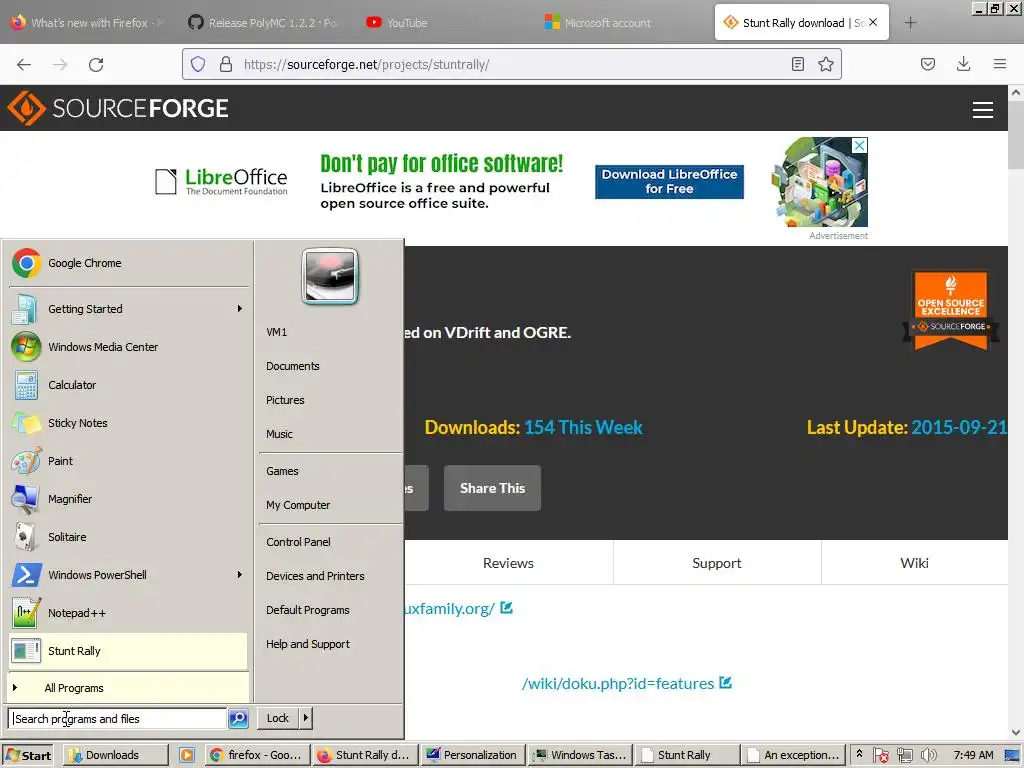Open Save to Pocket icon
The image size is (1024, 768).
pyautogui.click(x=927, y=64)
